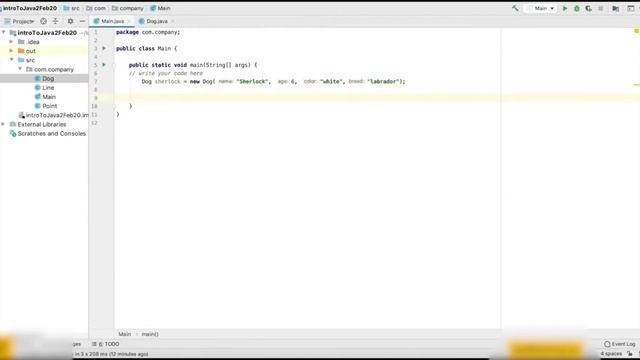The width and height of the screenshot is (640, 360).
Task: Click run gutter arrow beside class Main
Action: (104, 48)
